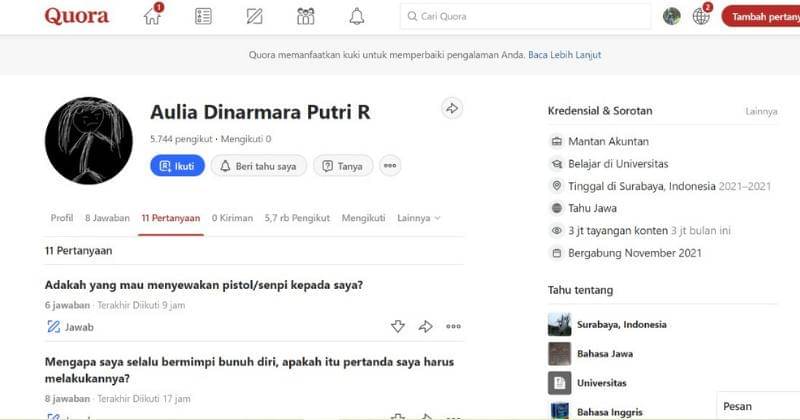
Task: Expand the Lainnya tab dropdown
Action: (418, 218)
